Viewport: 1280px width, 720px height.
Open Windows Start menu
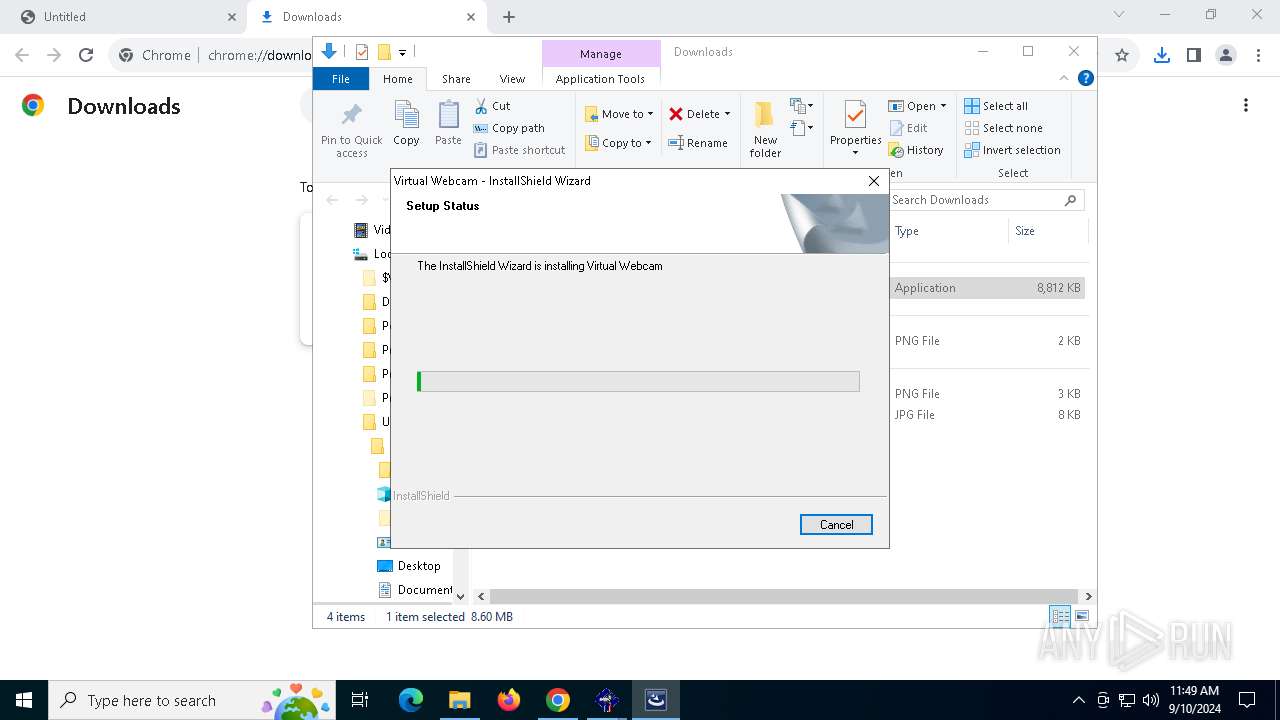(24, 700)
